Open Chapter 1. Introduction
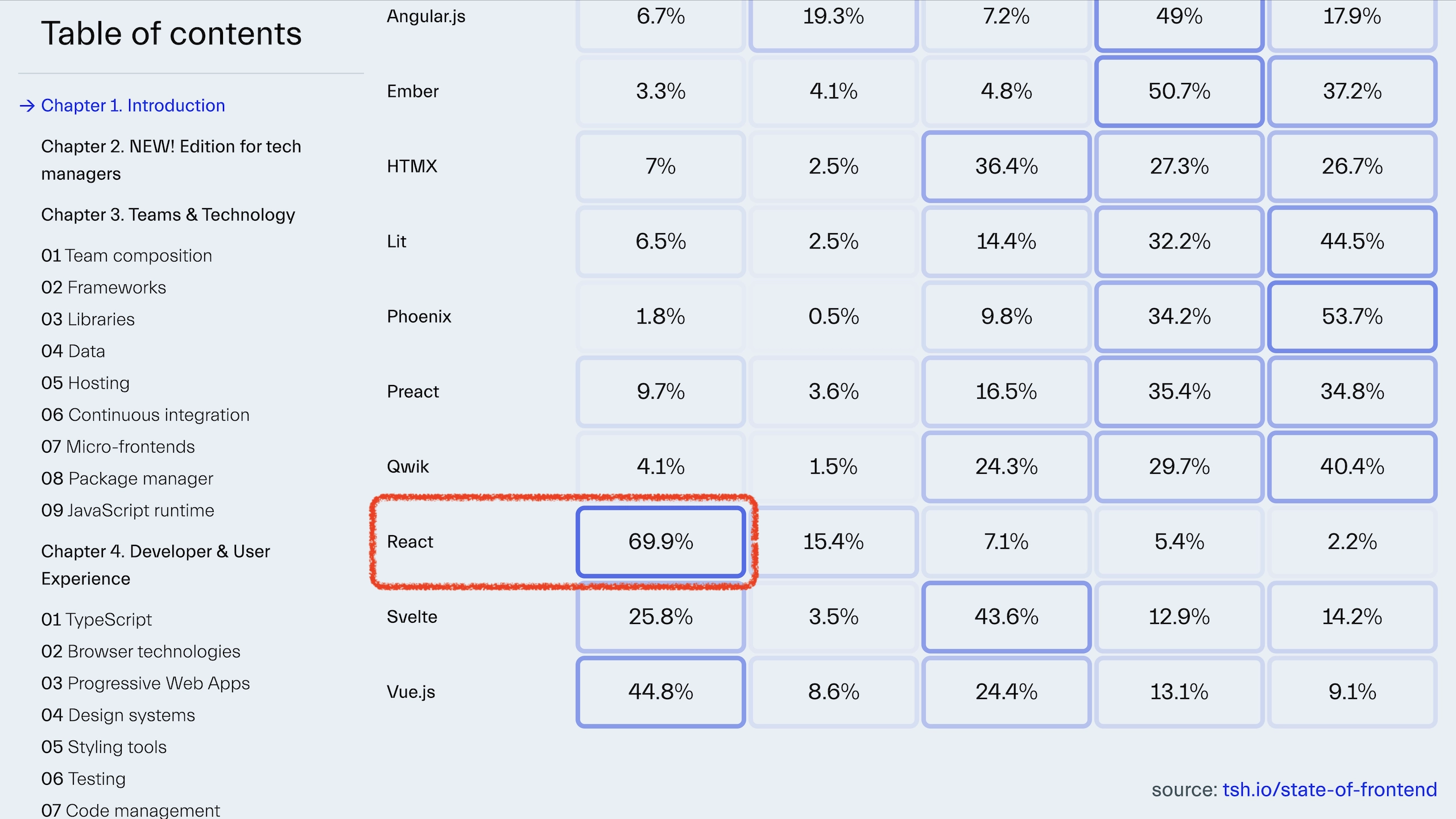The image size is (1456, 819). pyautogui.click(x=133, y=106)
